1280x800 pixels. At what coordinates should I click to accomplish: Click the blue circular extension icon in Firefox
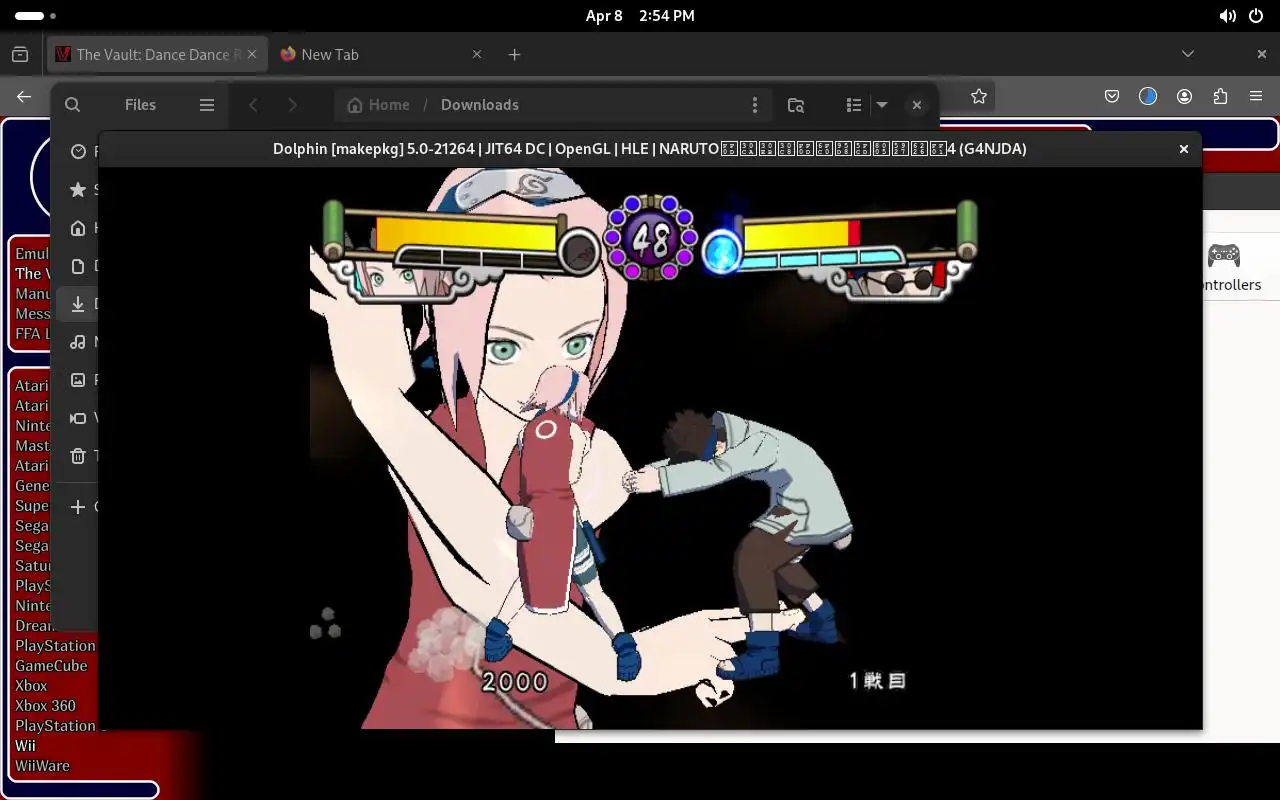tap(1148, 96)
